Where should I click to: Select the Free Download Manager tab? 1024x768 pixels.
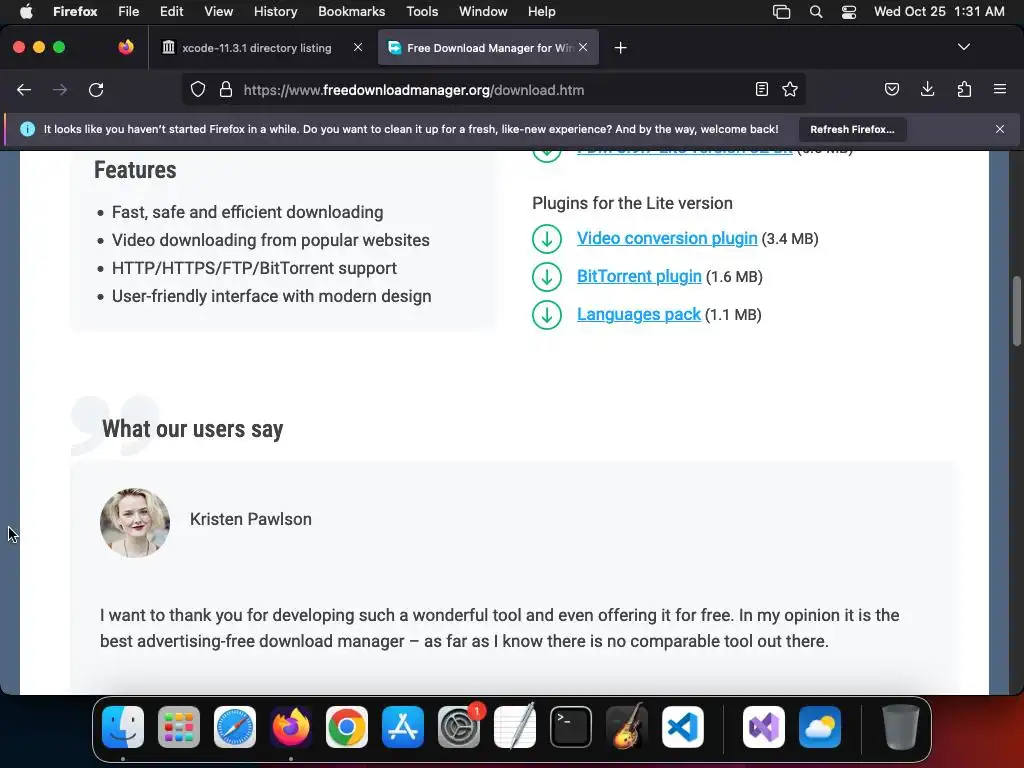tap(488, 48)
